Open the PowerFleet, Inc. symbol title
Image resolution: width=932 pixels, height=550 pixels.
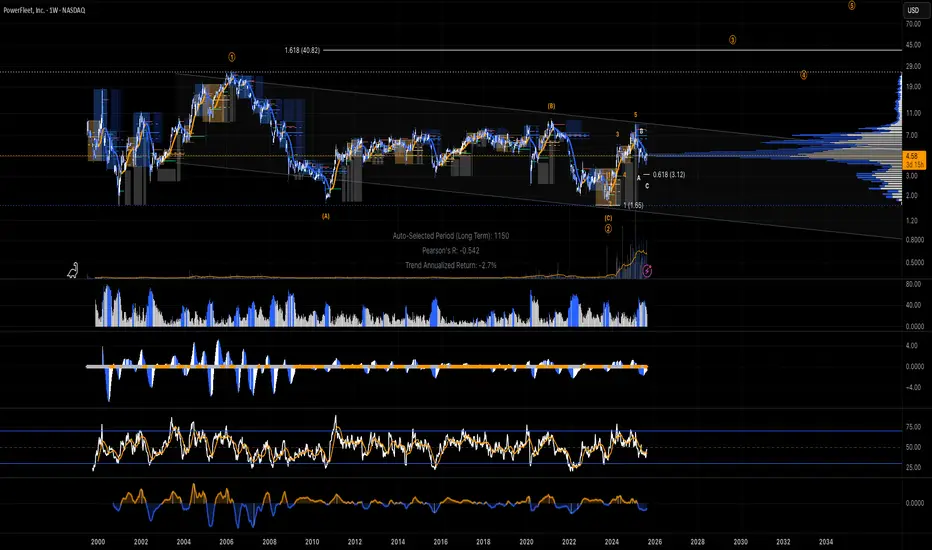(x=44, y=10)
